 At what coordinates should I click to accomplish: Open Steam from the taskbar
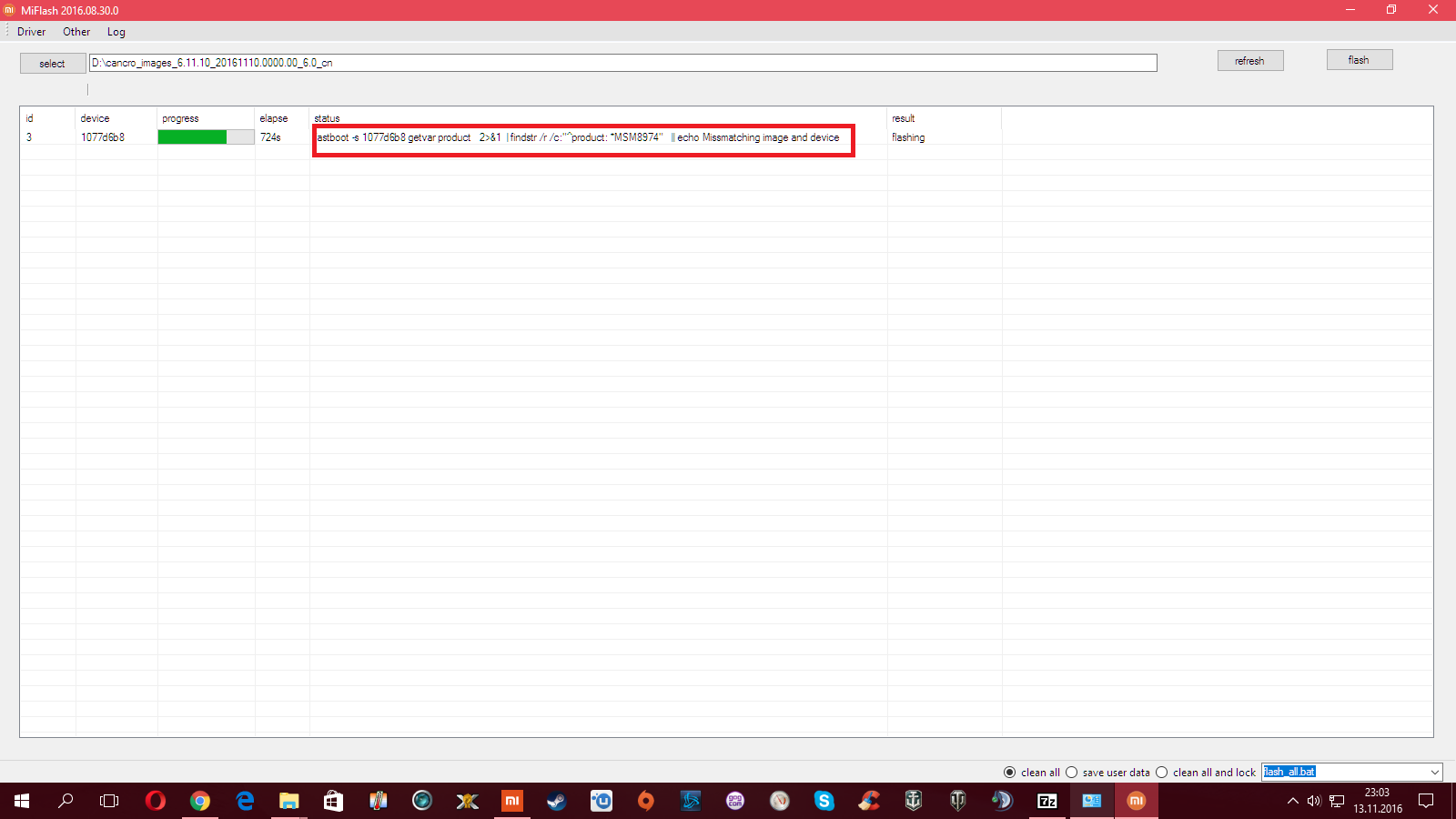[x=556, y=801]
